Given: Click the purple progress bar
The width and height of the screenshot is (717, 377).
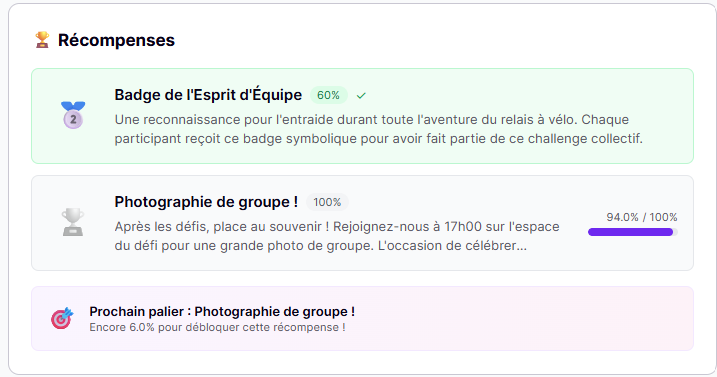Looking at the screenshot, I should click(x=632, y=232).
